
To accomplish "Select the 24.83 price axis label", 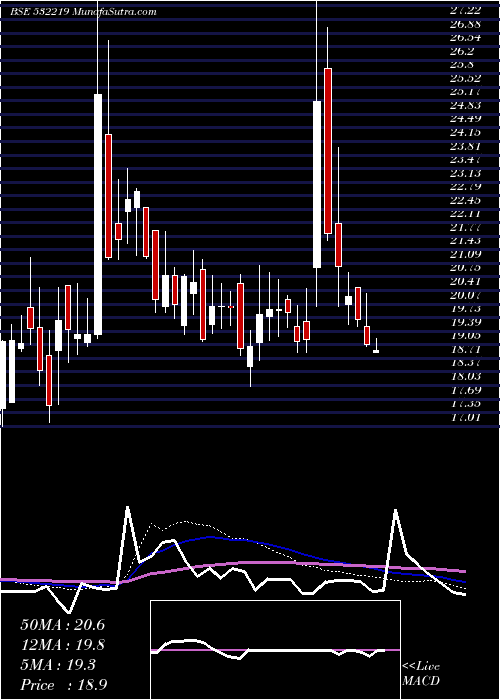I will pyautogui.click(x=465, y=105).
